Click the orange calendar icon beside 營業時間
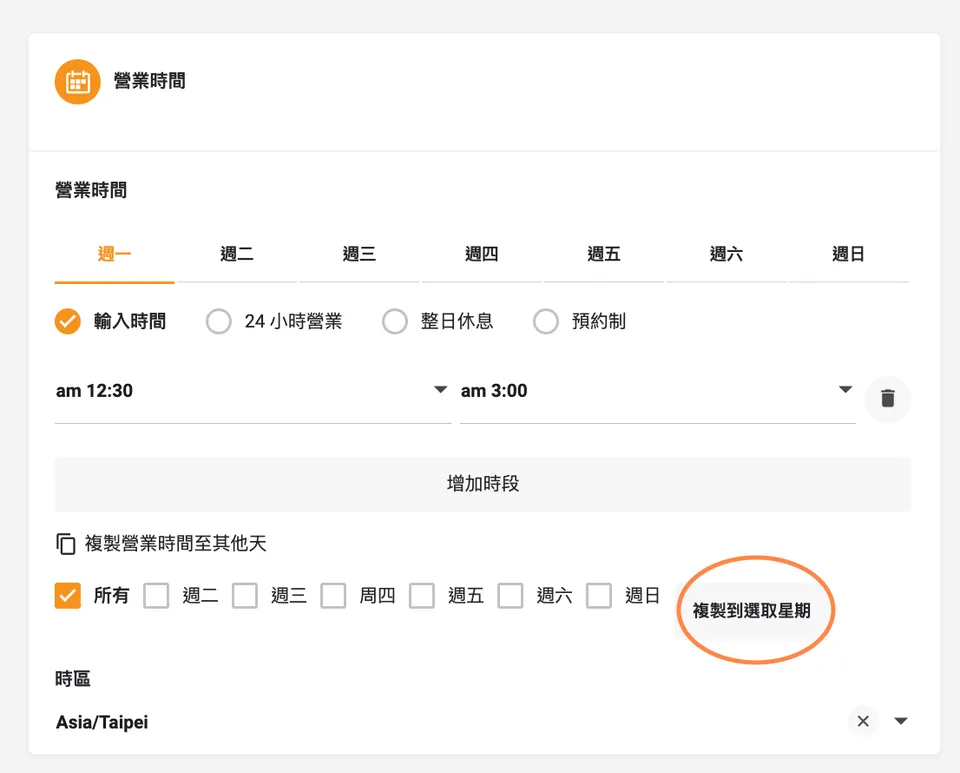 pyautogui.click(x=77, y=81)
